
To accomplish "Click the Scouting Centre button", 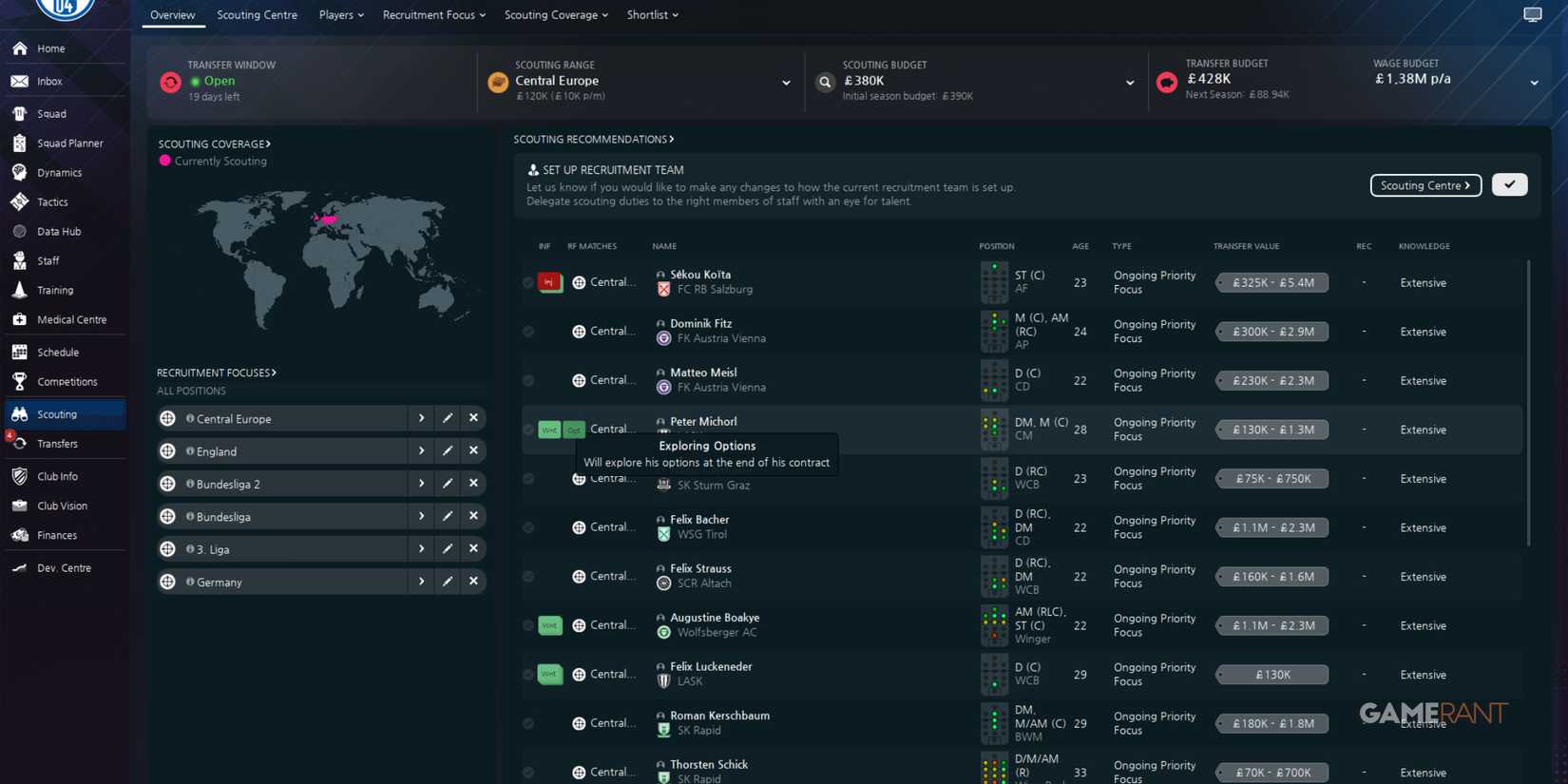I will pos(1425,185).
